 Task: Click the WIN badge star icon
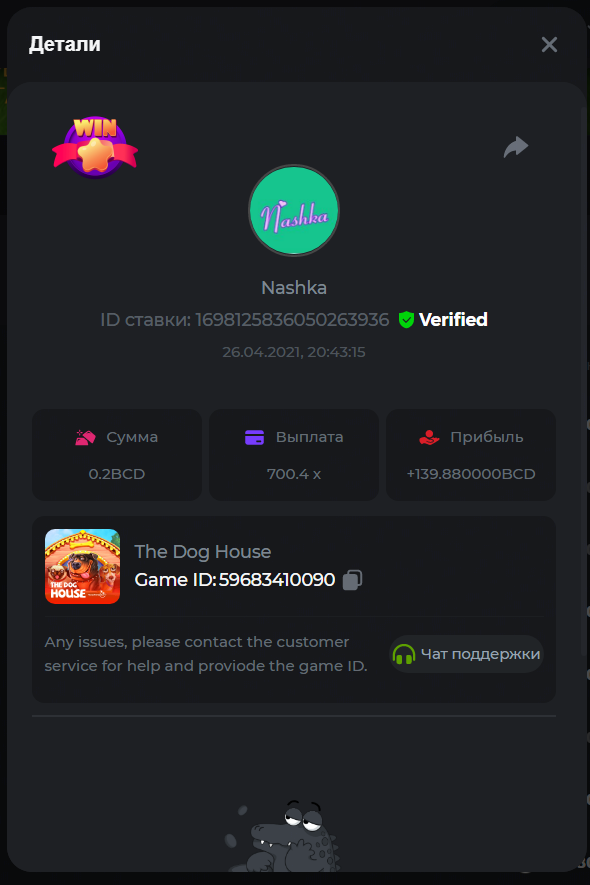pos(95,147)
